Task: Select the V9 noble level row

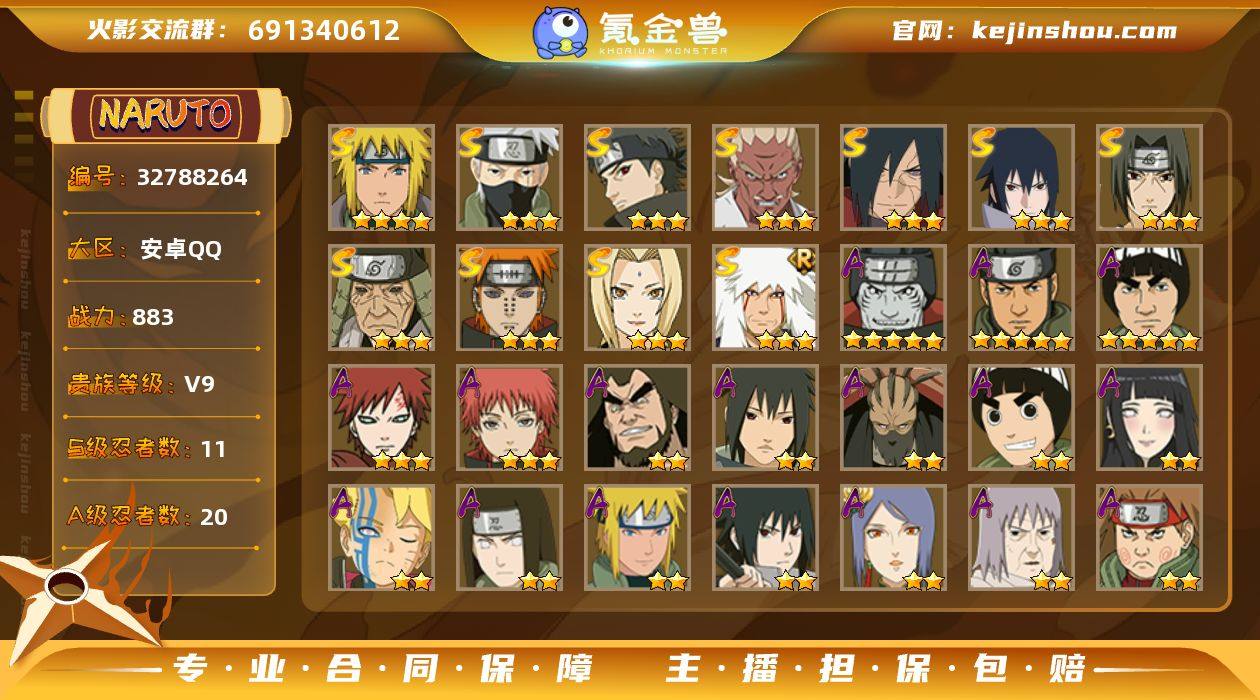Action: [164, 384]
